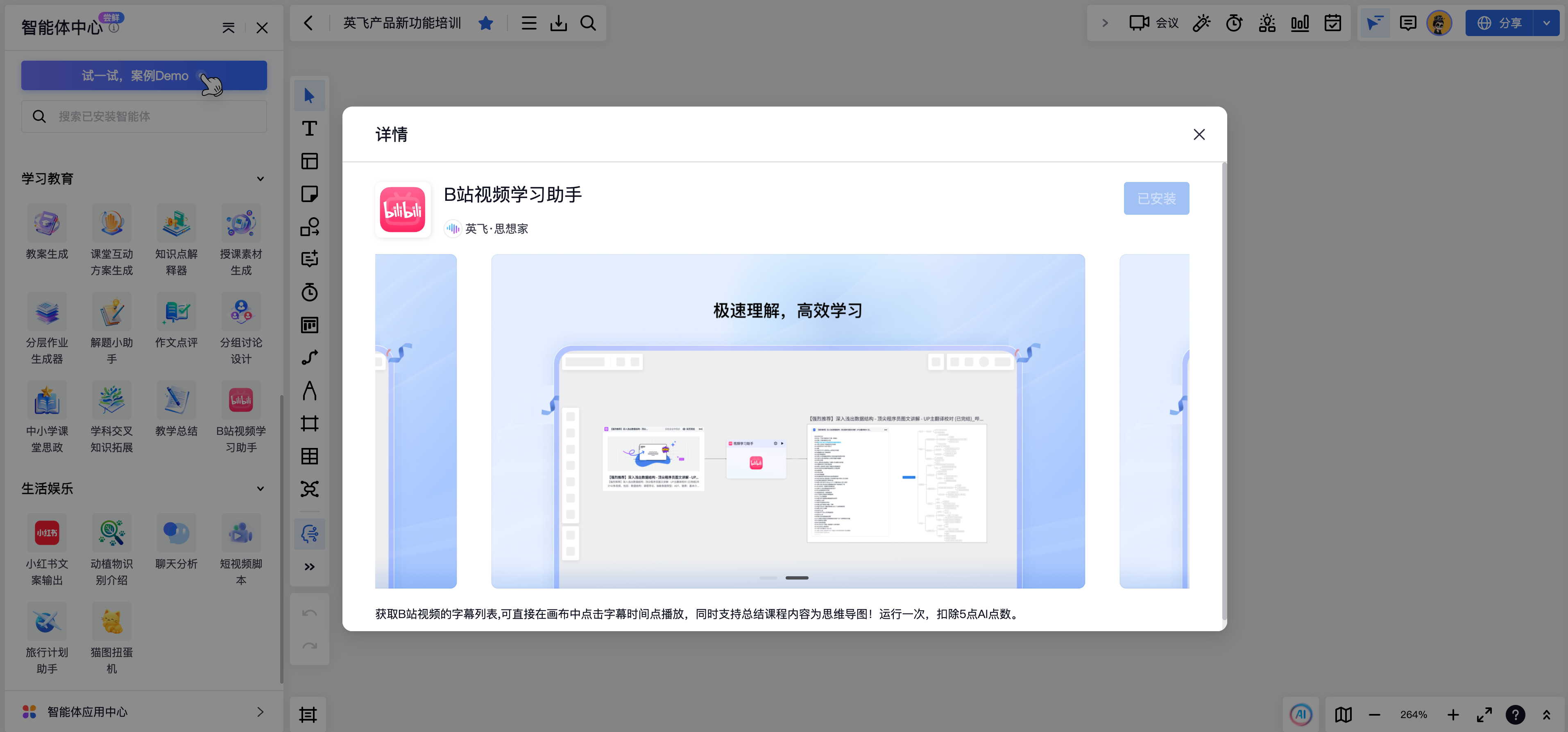
Task: Select the first carousel indicator dot
Action: [x=768, y=577]
